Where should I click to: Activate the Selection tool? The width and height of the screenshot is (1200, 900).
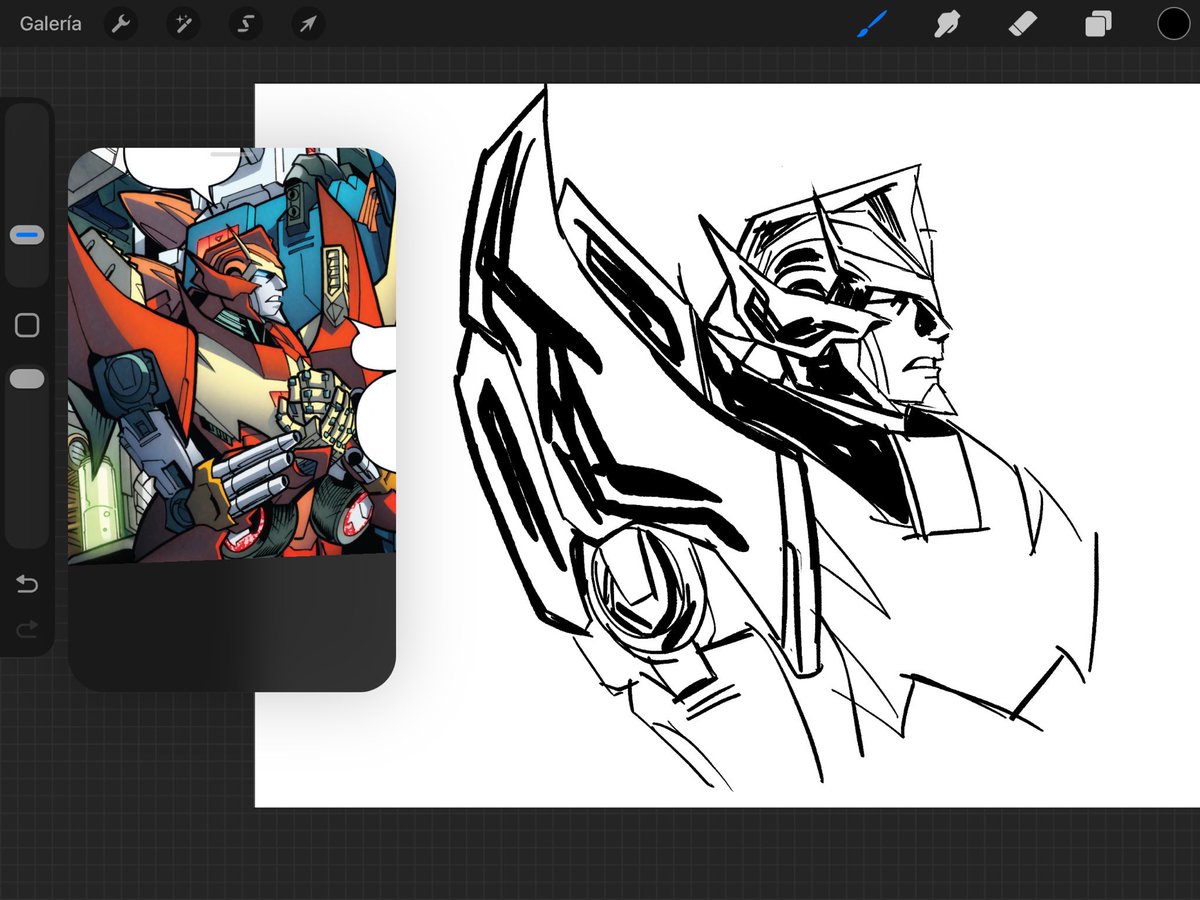click(245, 23)
